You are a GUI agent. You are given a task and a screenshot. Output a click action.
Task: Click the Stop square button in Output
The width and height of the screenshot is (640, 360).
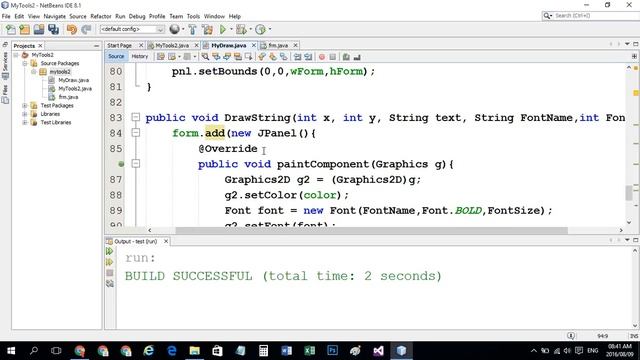[109, 273]
